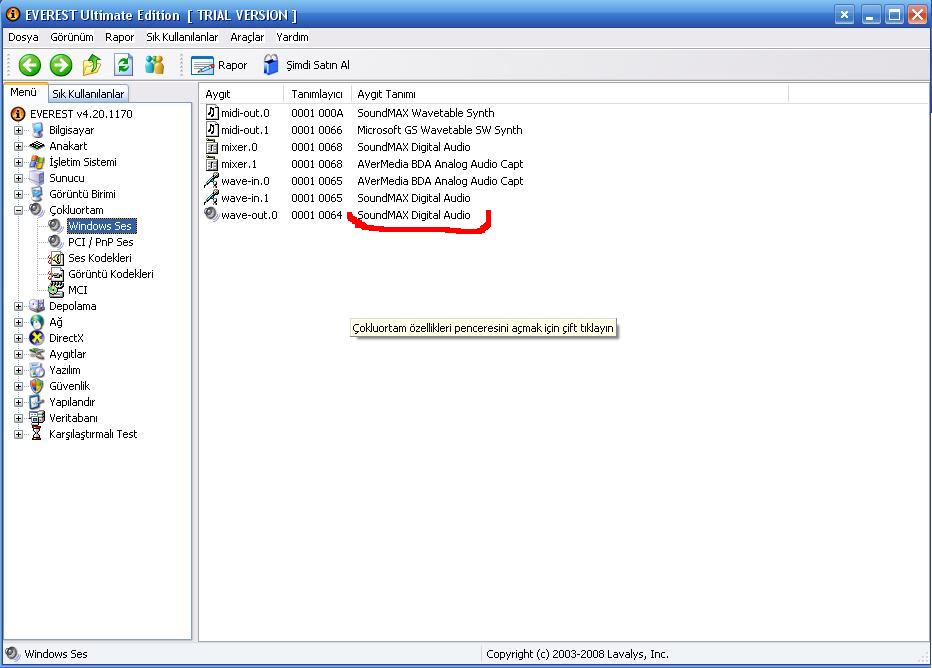Open the Görünüm menu
This screenshot has height=668, width=932.
point(72,37)
